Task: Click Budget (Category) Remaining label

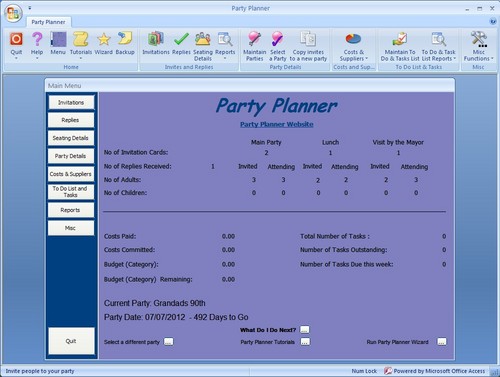Action: (x=148, y=279)
